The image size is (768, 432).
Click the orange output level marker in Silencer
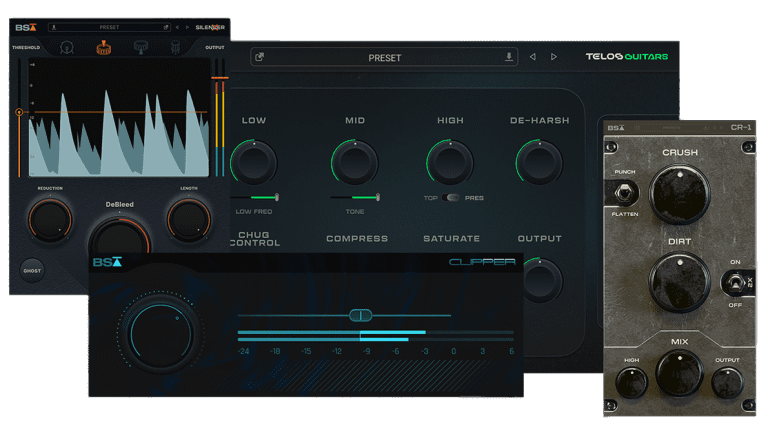[220, 78]
